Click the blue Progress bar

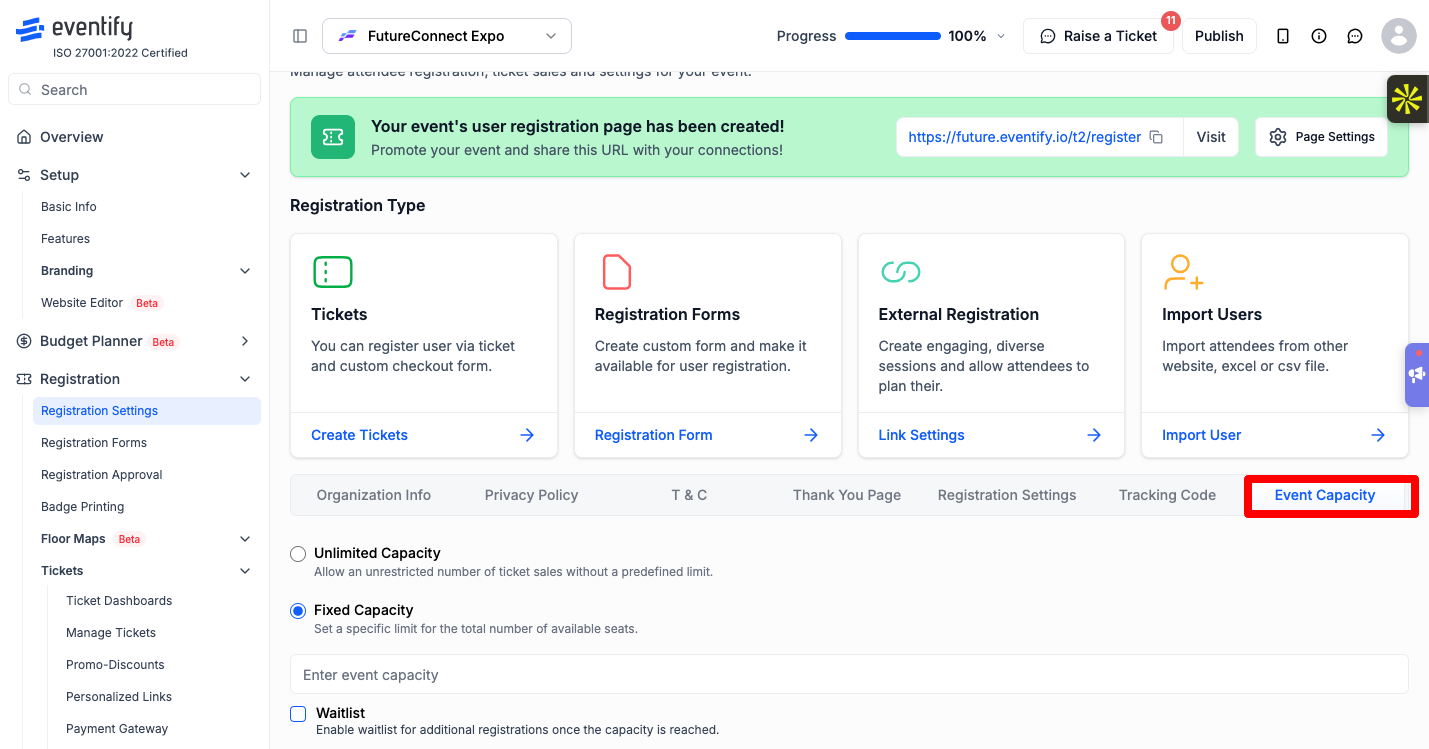pos(893,36)
